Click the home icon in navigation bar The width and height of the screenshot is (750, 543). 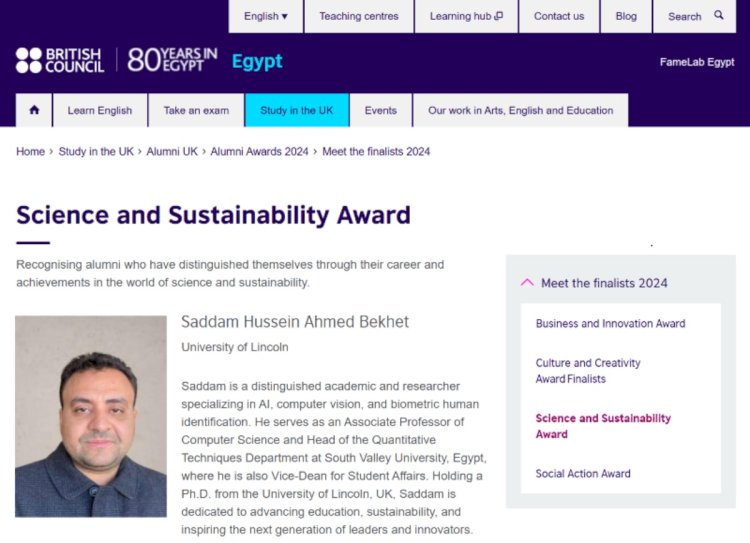(x=34, y=110)
